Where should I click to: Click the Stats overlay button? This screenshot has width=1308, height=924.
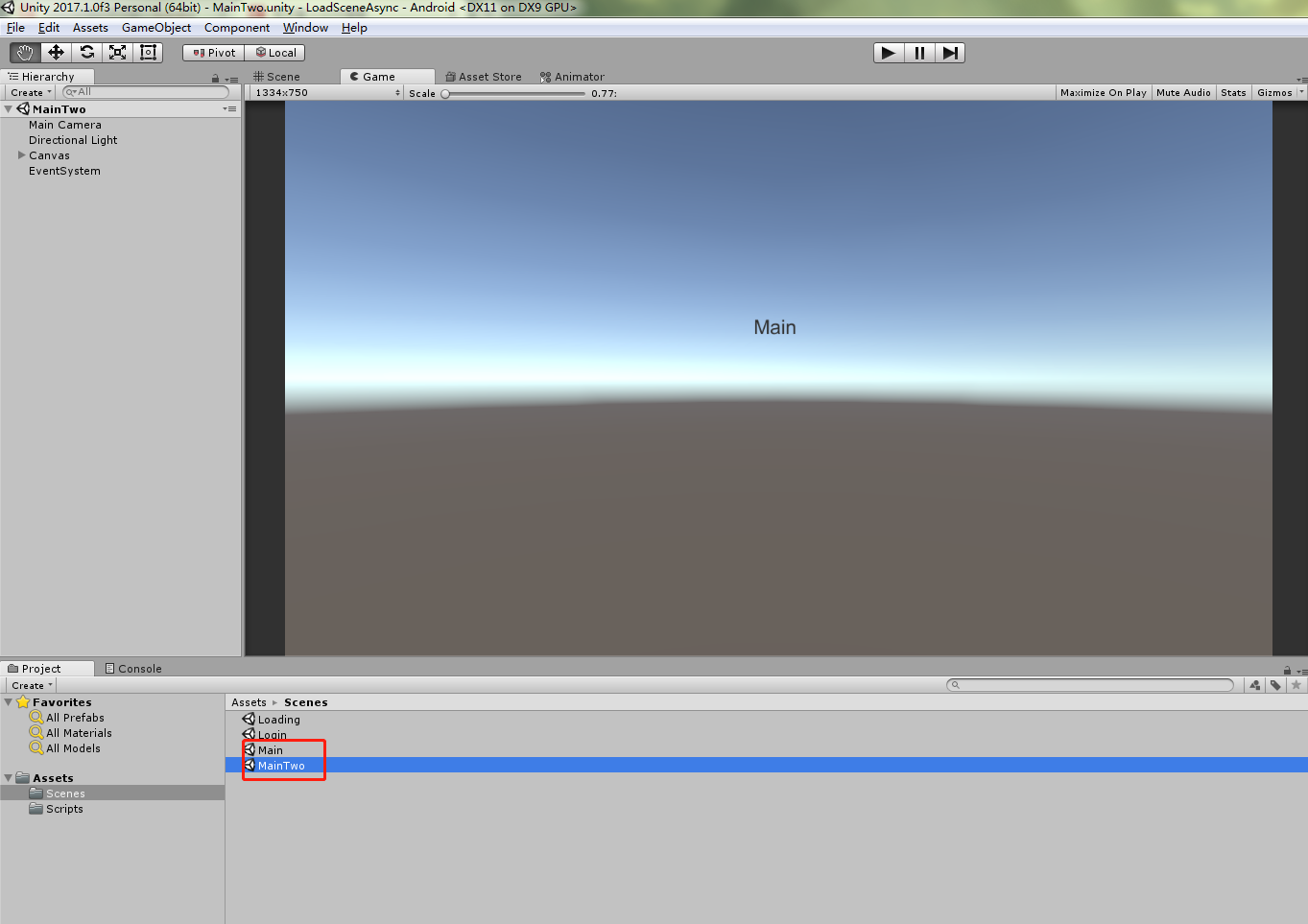[x=1233, y=92]
